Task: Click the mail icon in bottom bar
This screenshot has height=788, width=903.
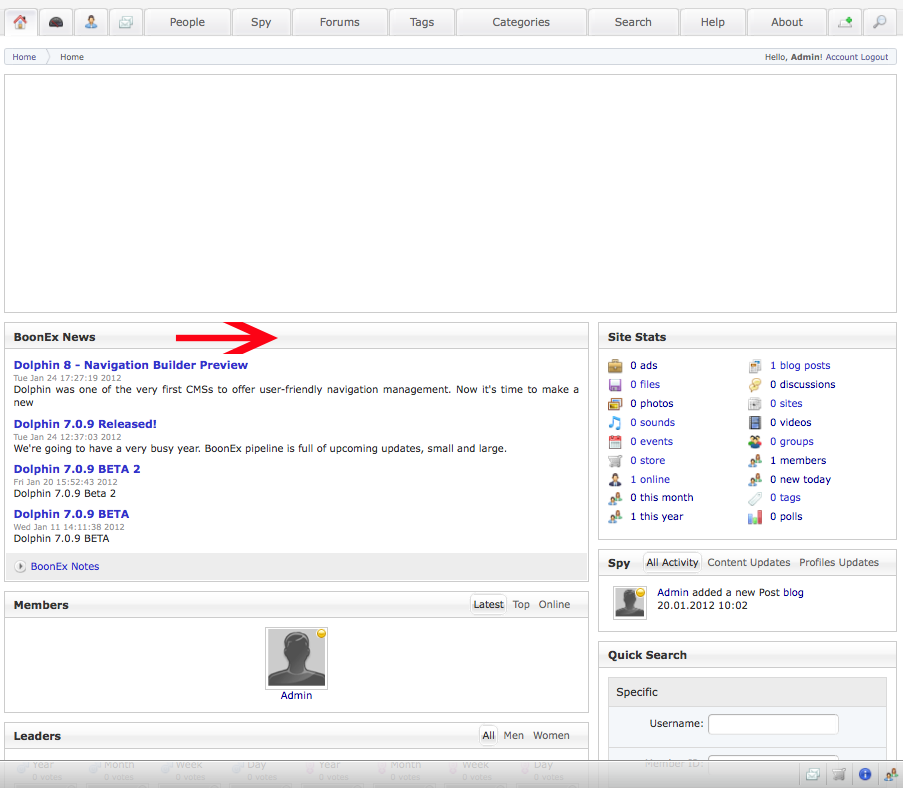Action: [x=814, y=774]
